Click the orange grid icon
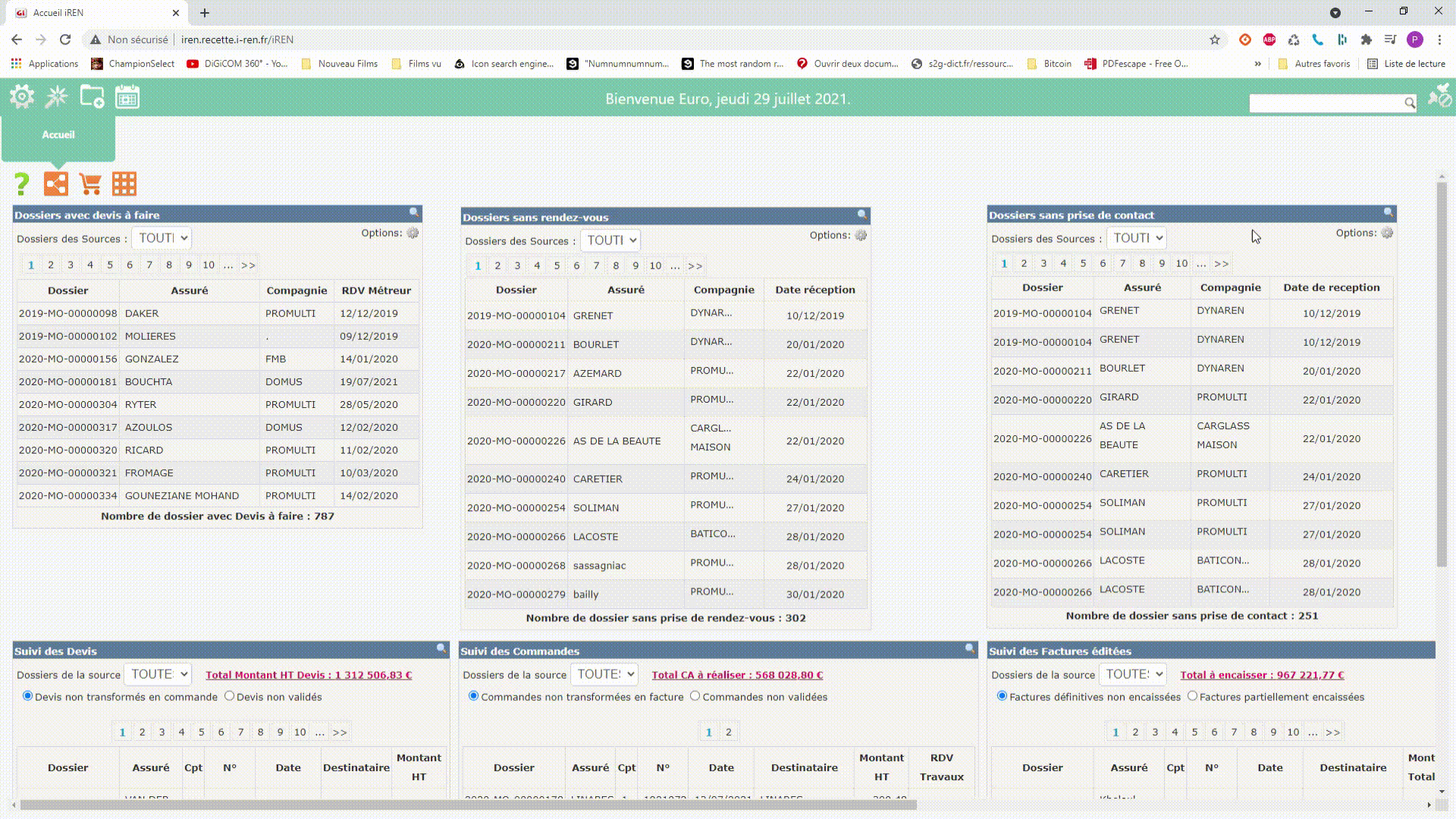 (124, 184)
